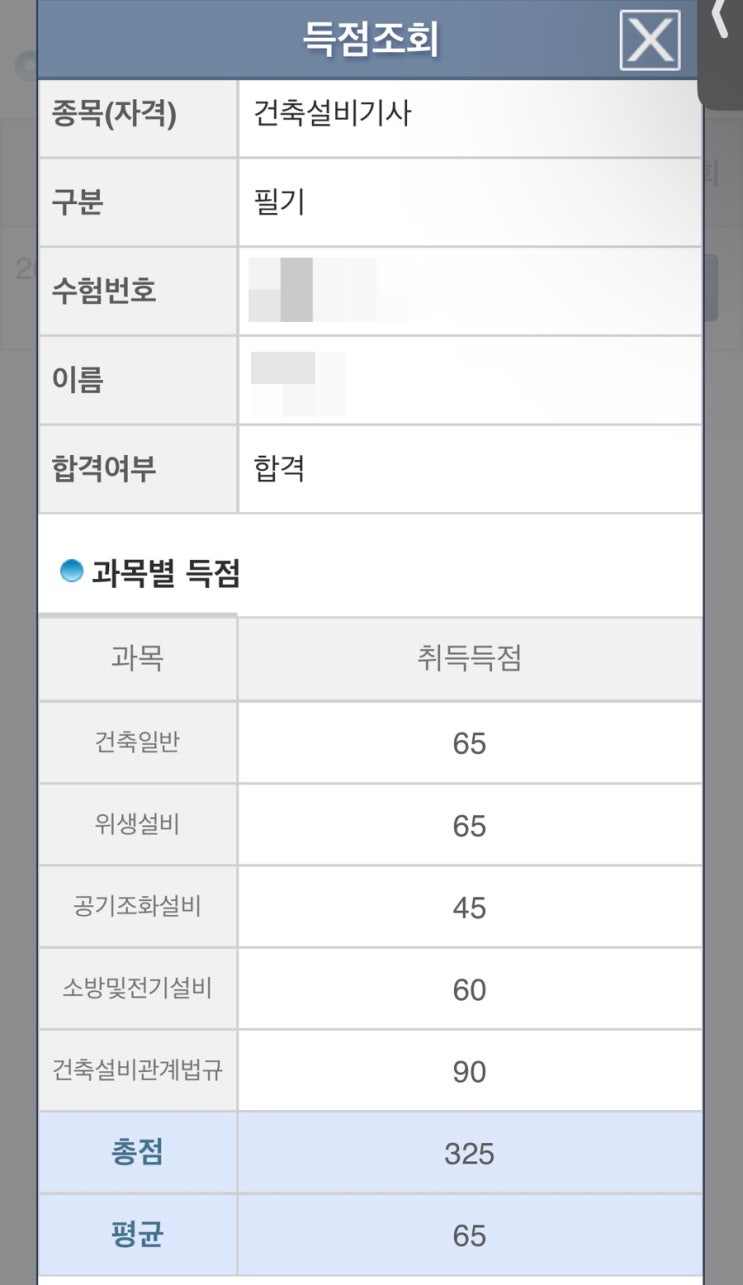Click the 과목 column header
The image size is (743, 1285).
pos(138,659)
